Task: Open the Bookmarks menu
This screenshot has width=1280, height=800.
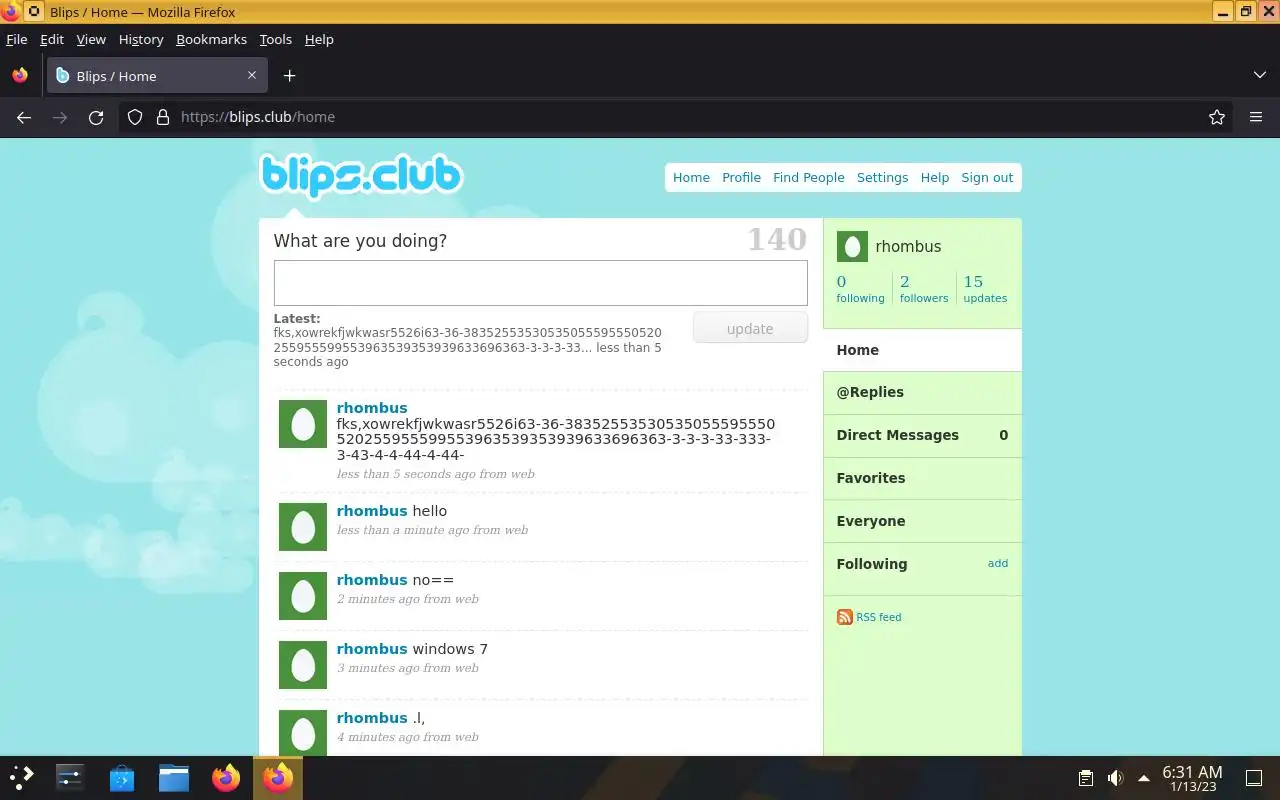Action: click(x=211, y=39)
